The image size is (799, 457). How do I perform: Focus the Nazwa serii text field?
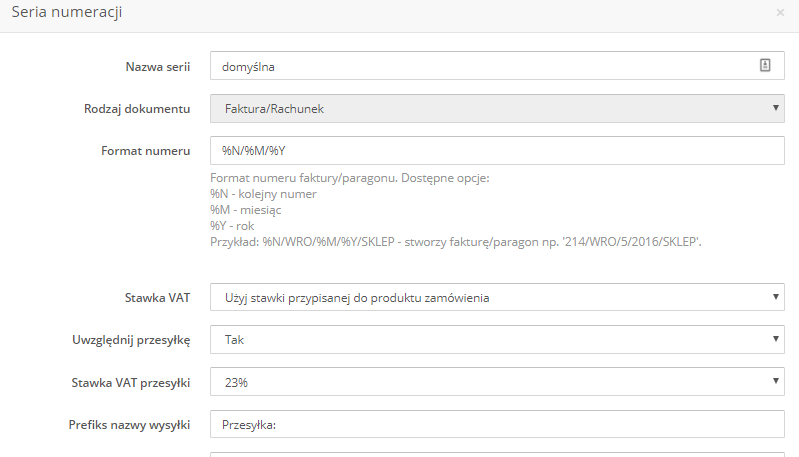coord(497,66)
